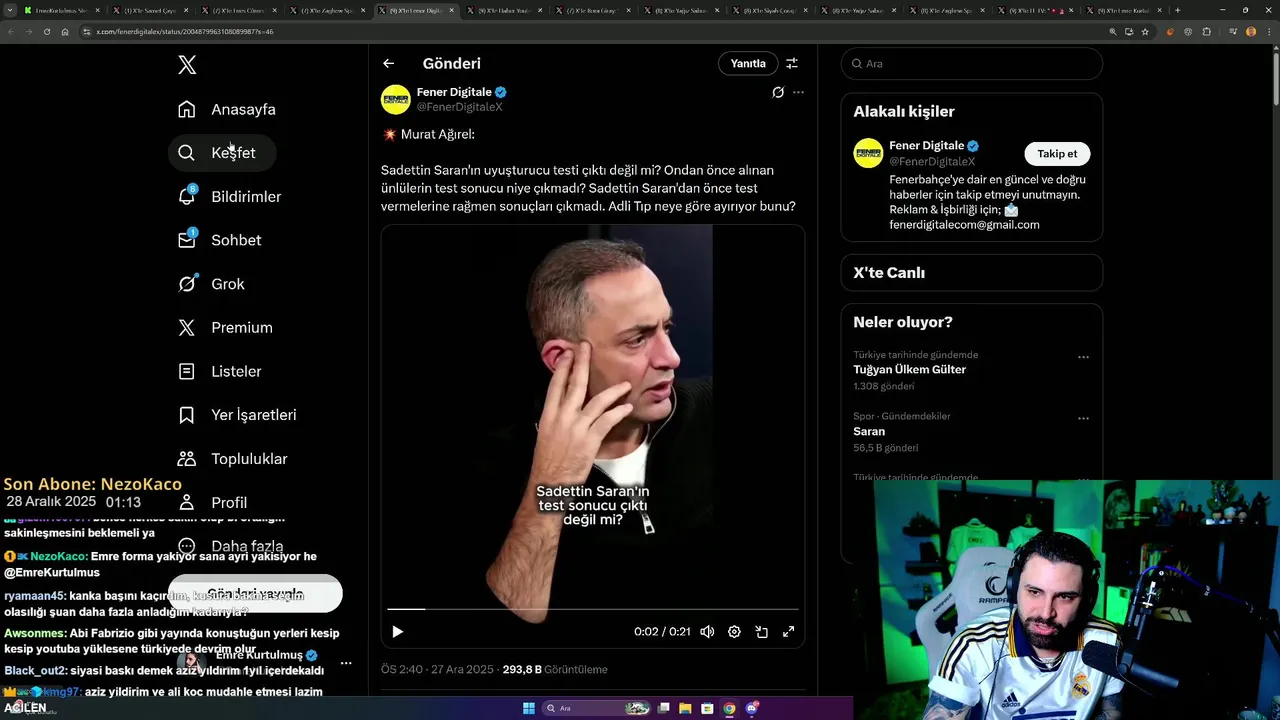This screenshot has height=720, width=1280.
Task: Open the Tuğyan Ülkem Gülter trend
Action: tap(909, 369)
